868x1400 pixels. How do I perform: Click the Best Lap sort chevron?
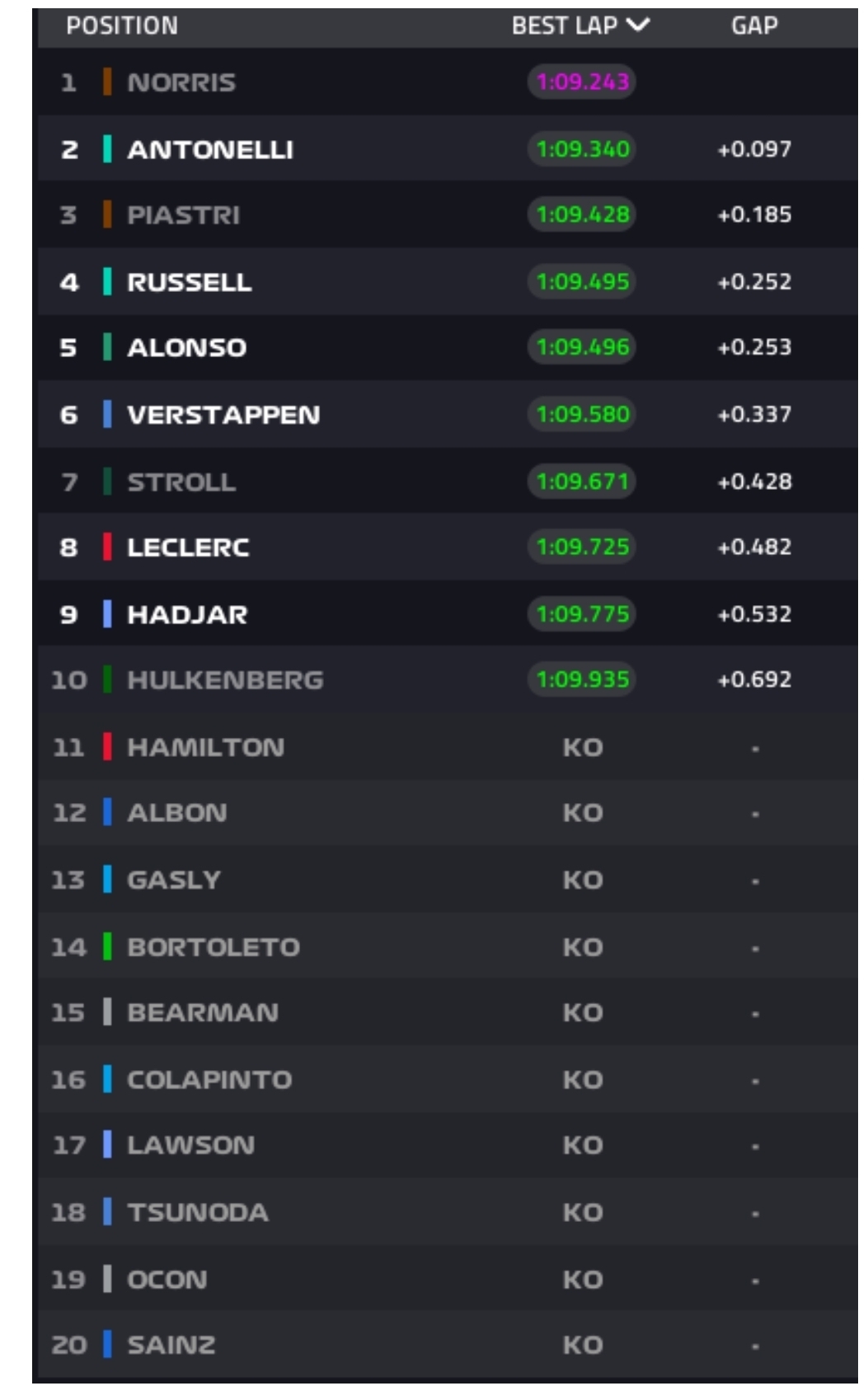(x=638, y=26)
